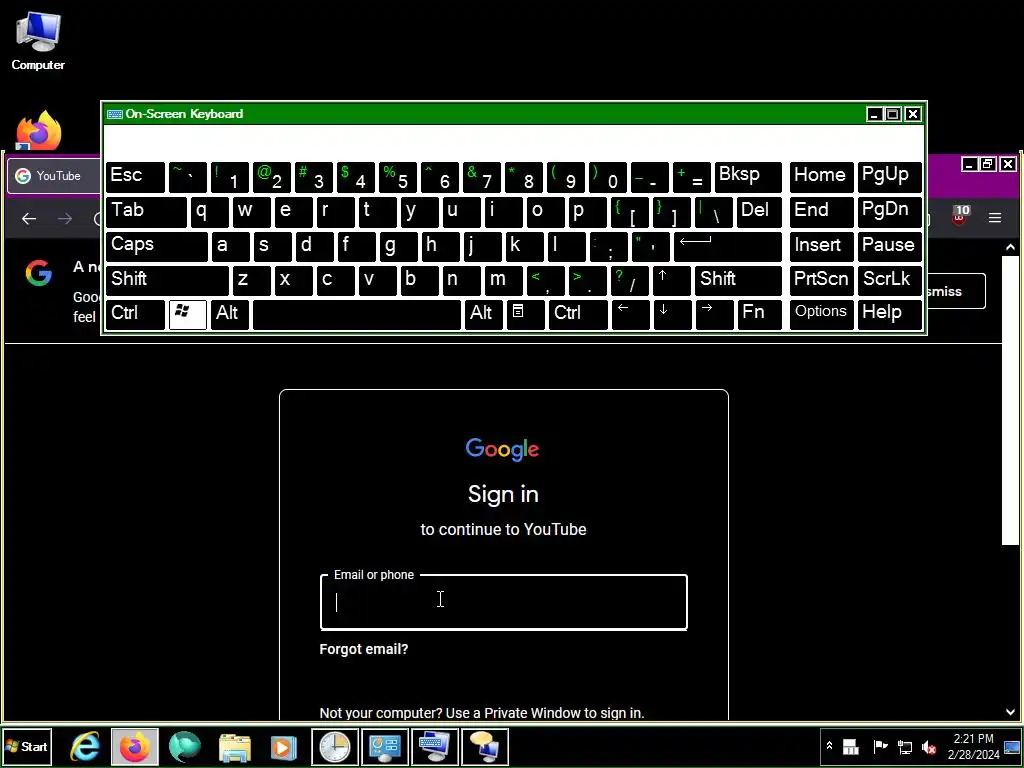Open the Computer desktop icon
Image resolution: width=1024 pixels, height=768 pixels.
tap(38, 40)
